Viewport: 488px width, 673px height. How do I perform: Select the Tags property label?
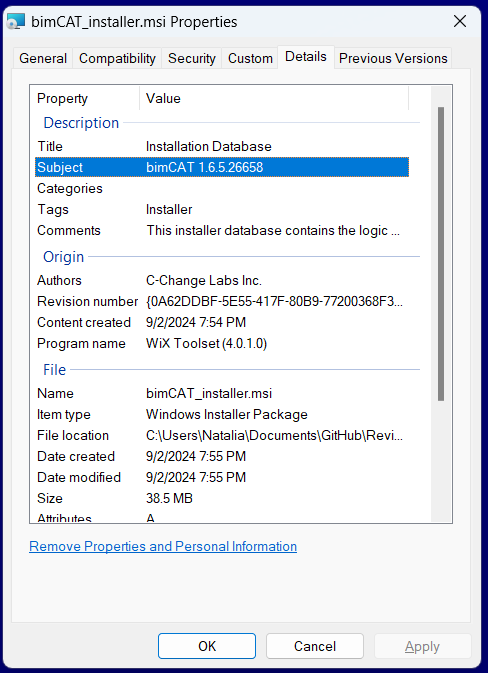pos(53,209)
